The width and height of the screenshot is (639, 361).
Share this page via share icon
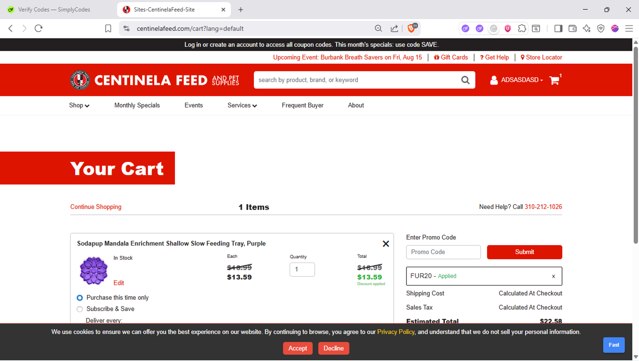click(394, 29)
